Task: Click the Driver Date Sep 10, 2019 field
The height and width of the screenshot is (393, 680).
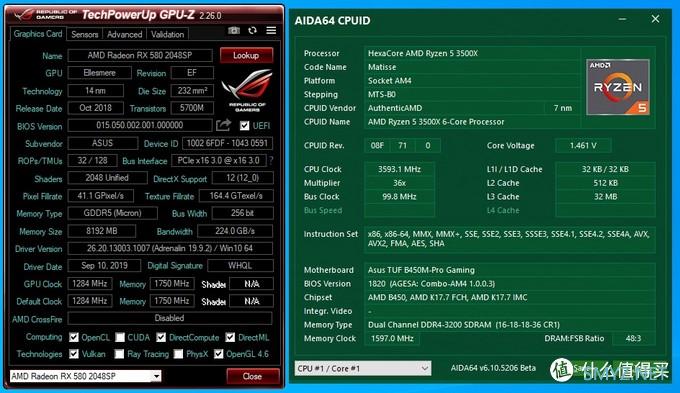Action: (x=104, y=266)
